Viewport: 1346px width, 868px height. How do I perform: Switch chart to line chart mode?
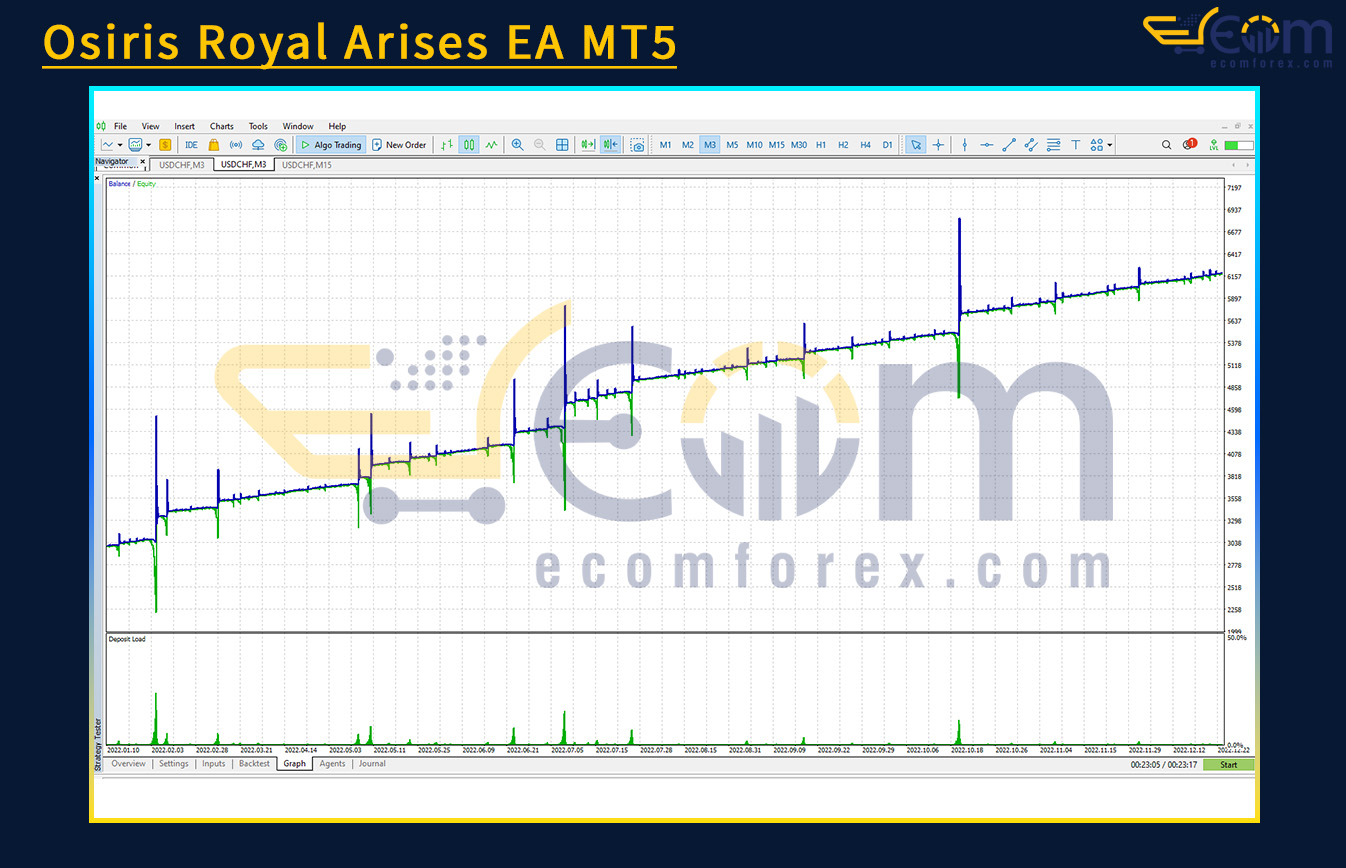click(x=491, y=145)
